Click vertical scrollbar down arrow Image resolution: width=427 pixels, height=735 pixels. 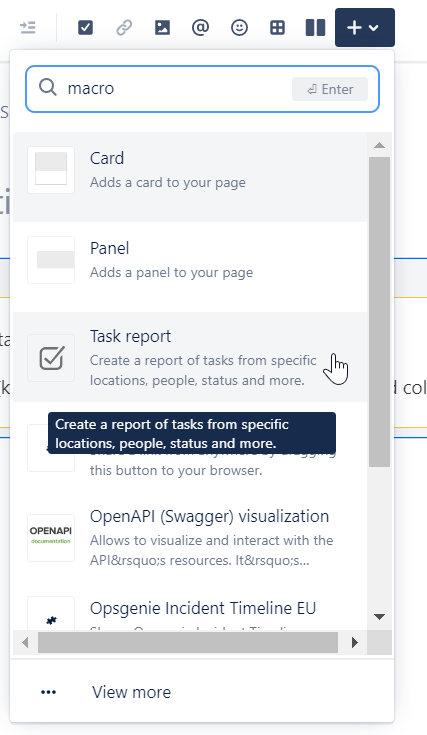[x=380, y=617]
